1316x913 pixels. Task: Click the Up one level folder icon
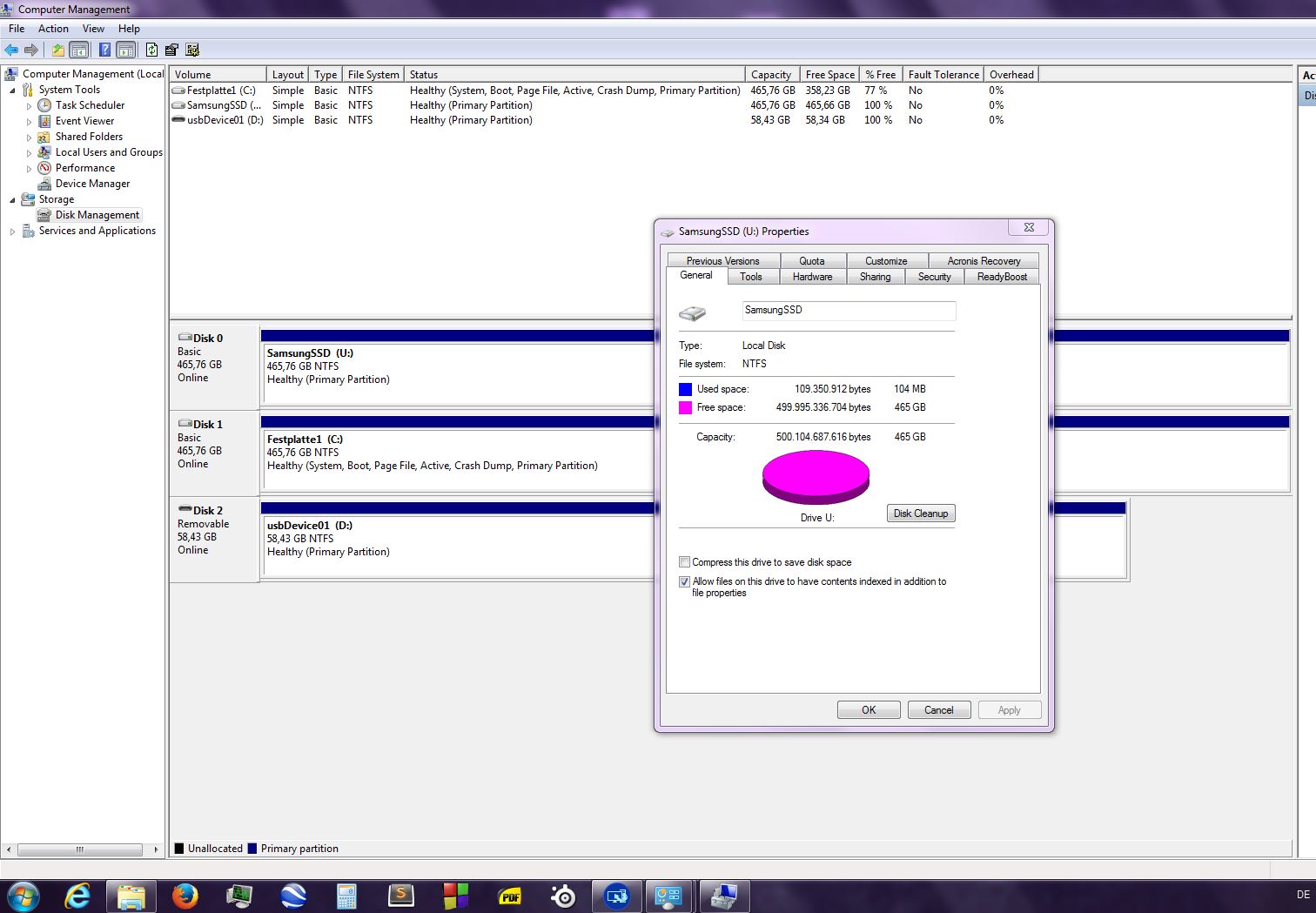(x=57, y=50)
